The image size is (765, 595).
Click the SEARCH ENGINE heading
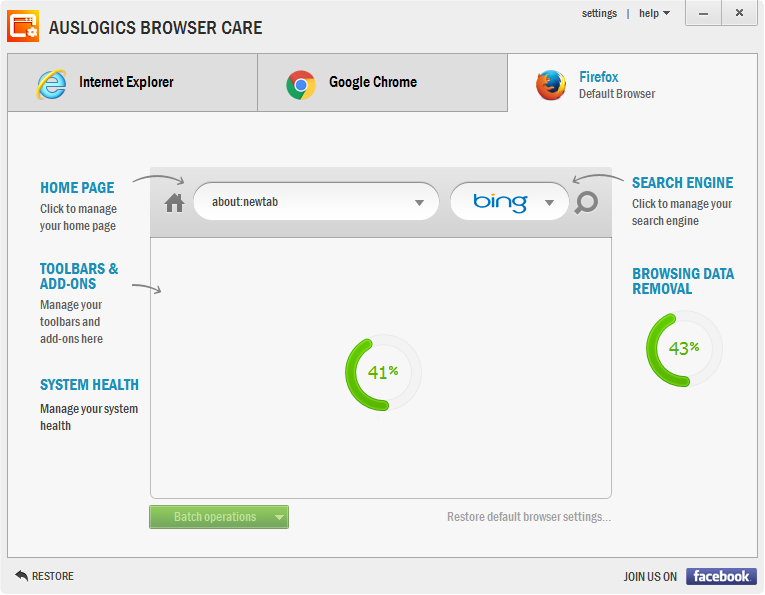[682, 183]
